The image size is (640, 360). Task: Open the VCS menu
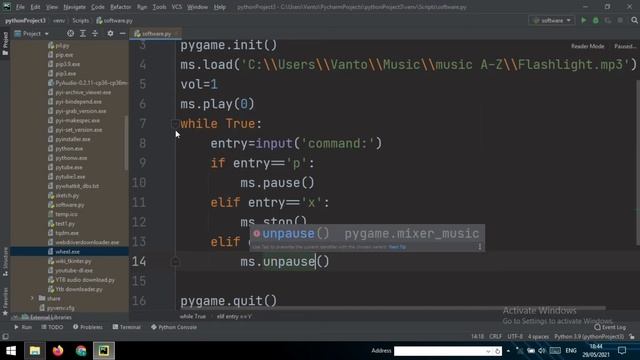click(176, 7)
